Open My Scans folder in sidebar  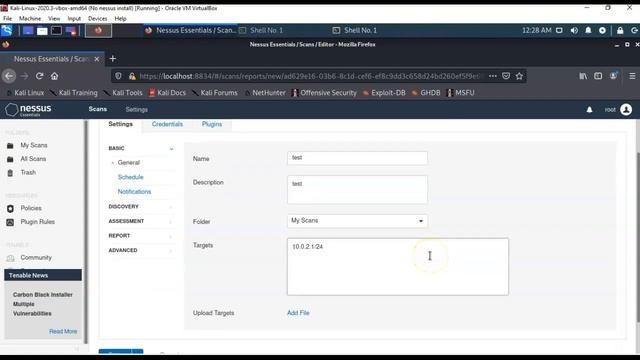click(34, 145)
